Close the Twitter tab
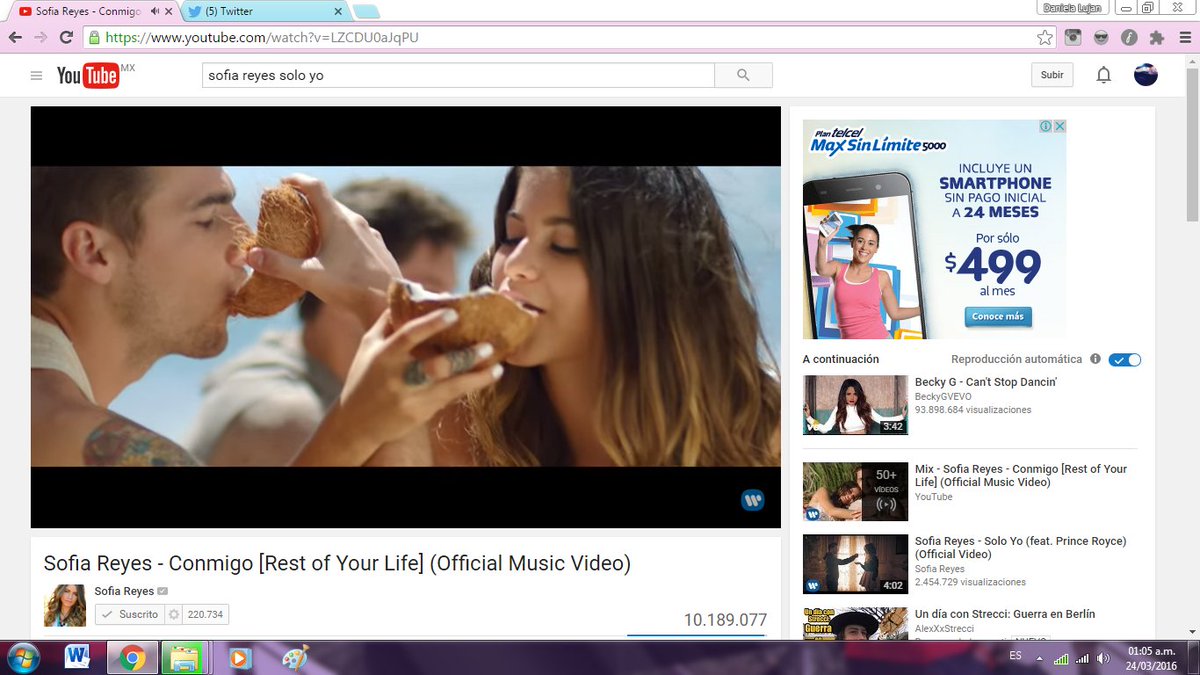This screenshot has width=1200, height=675. pos(338,11)
